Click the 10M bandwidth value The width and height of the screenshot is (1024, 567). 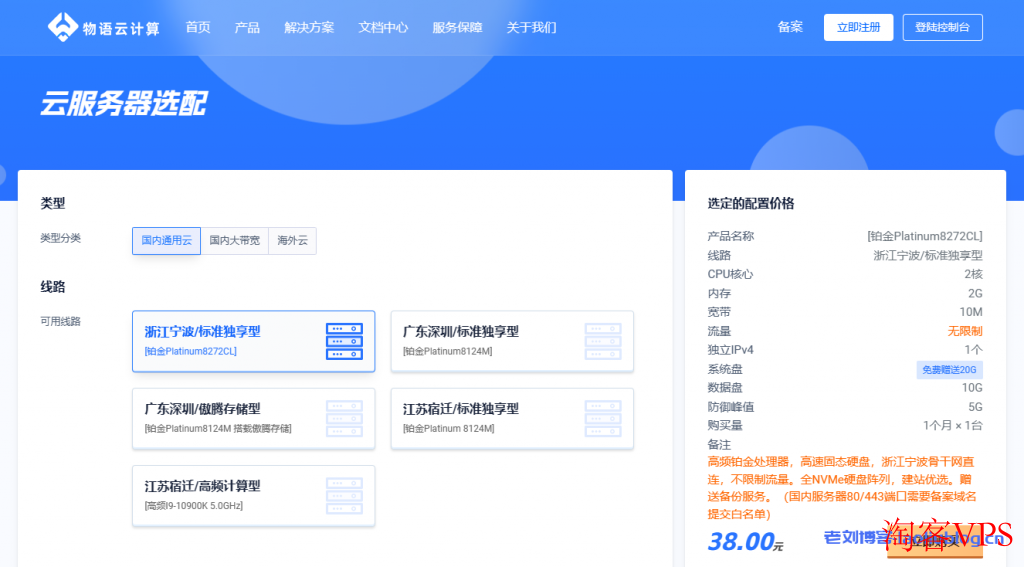point(970,312)
